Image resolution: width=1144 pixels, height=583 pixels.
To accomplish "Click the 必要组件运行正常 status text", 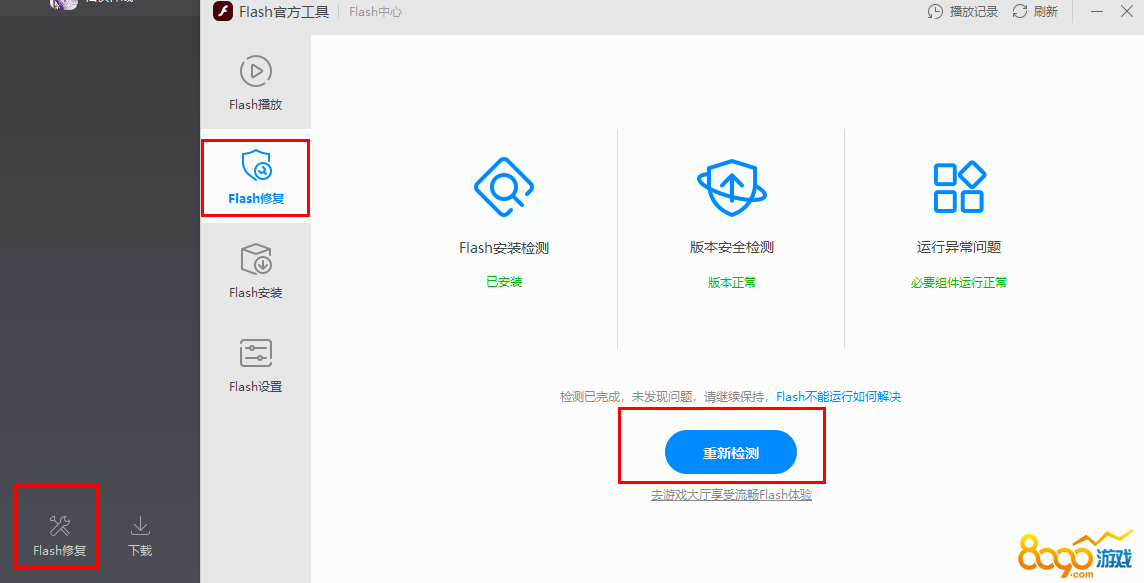I will point(959,282).
